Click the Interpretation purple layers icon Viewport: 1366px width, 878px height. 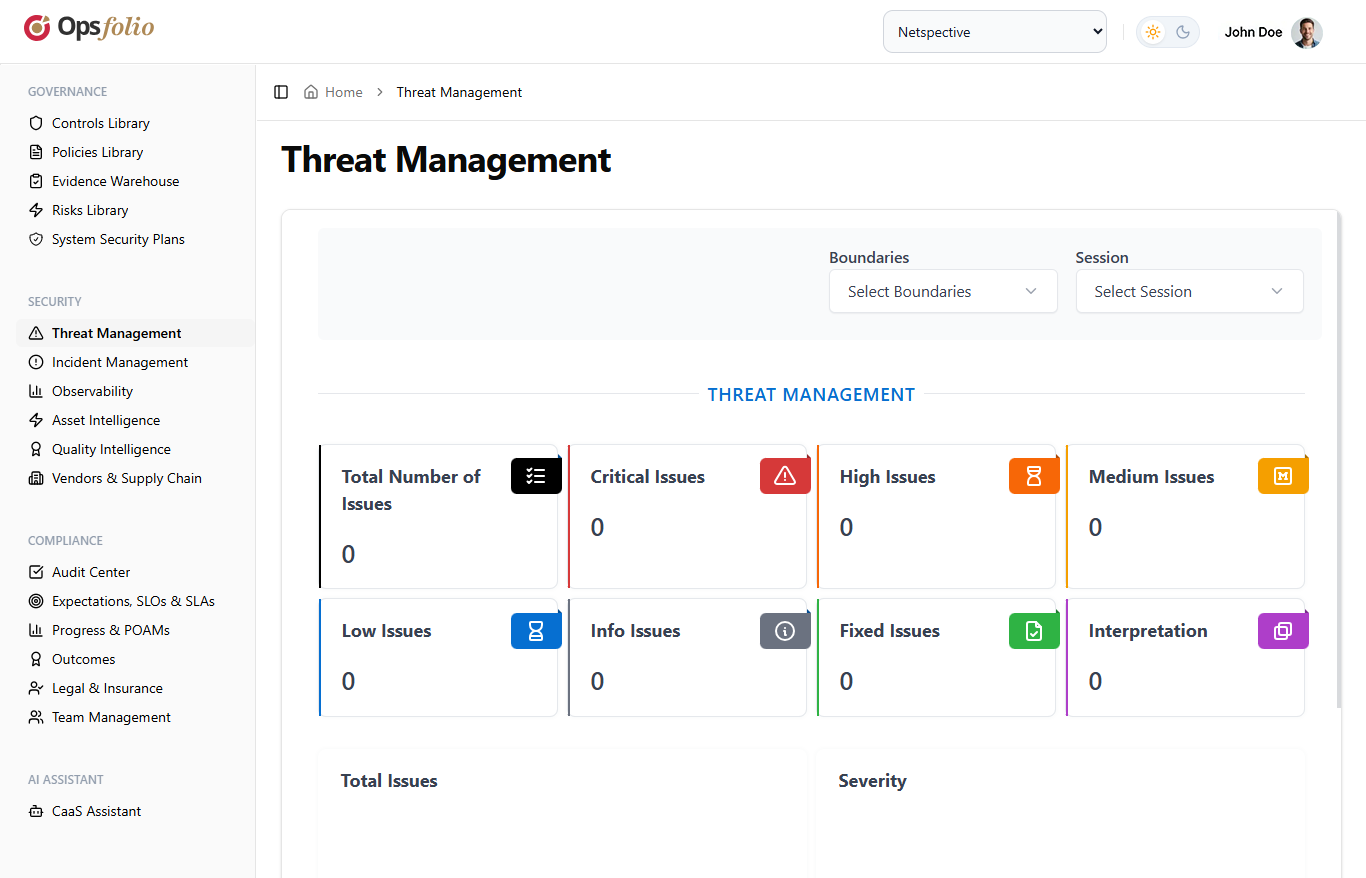(x=1283, y=630)
